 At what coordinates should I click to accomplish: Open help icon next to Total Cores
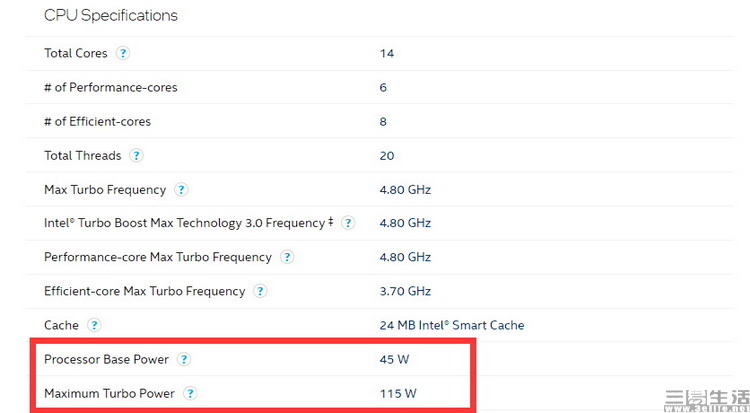click(x=123, y=53)
